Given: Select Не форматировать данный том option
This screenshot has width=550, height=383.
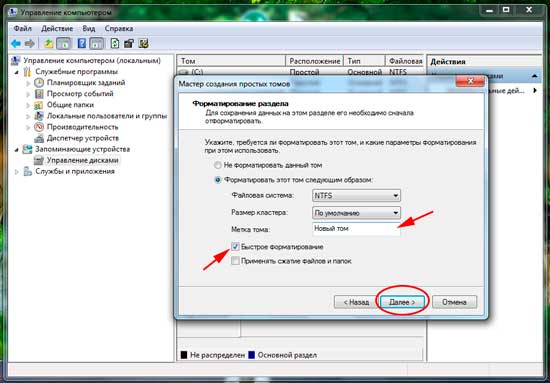Looking at the screenshot, I should tap(218, 165).
